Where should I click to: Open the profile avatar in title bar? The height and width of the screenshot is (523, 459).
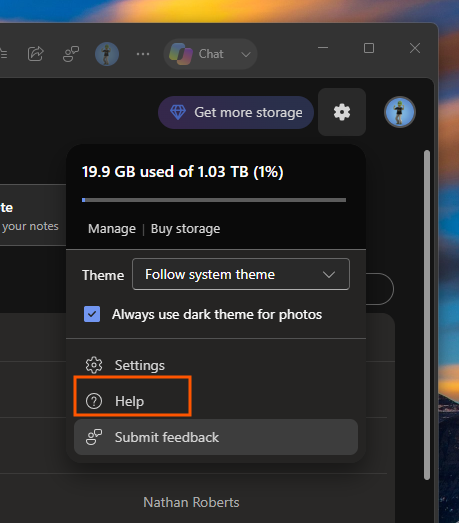107,54
